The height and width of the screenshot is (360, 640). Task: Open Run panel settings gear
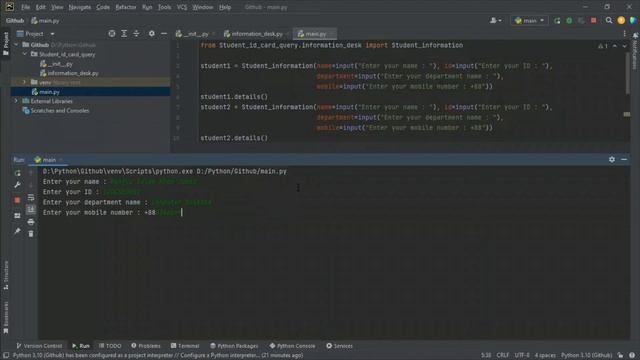(612, 160)
